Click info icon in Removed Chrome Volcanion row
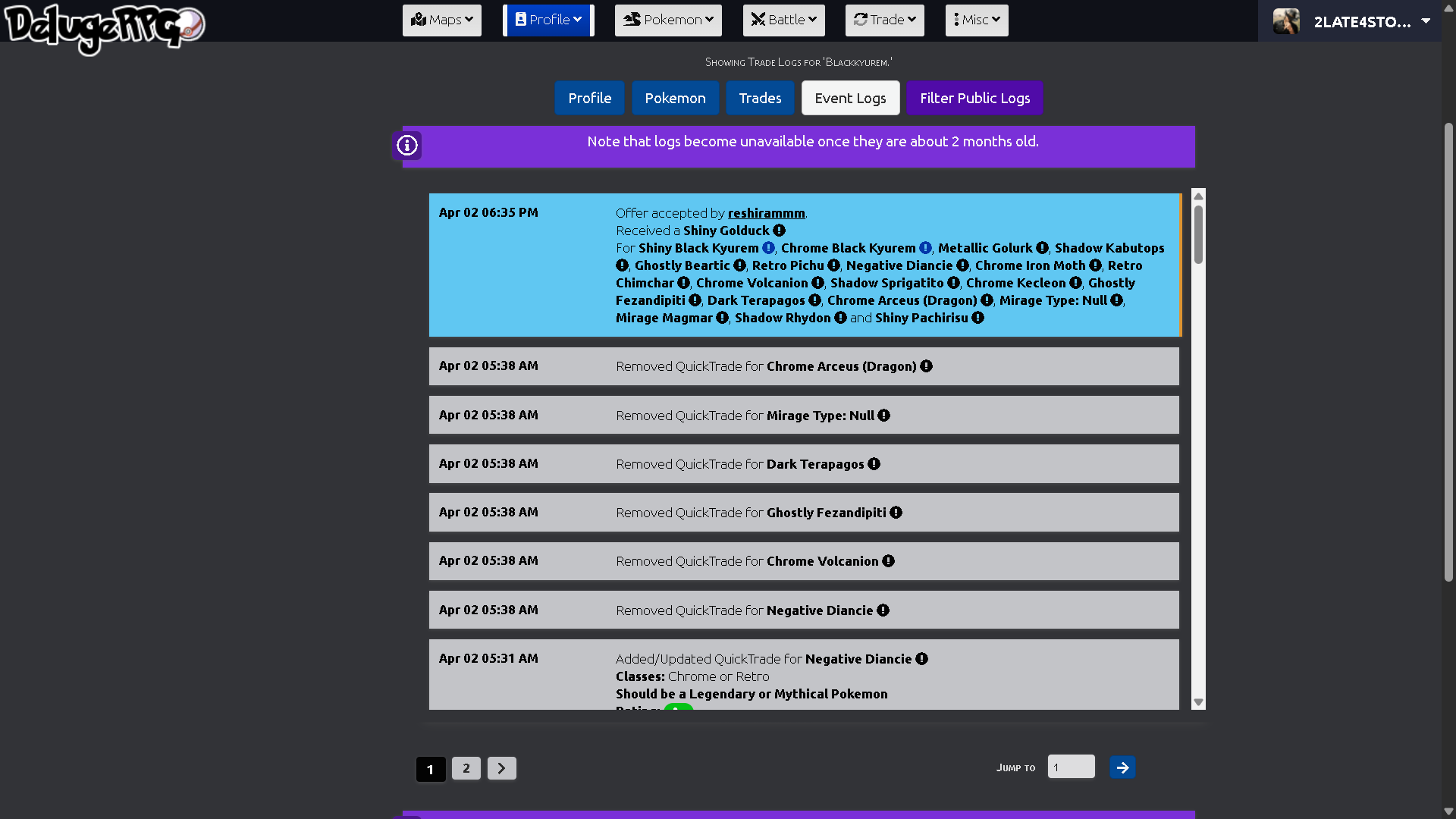 coord(889,561)
